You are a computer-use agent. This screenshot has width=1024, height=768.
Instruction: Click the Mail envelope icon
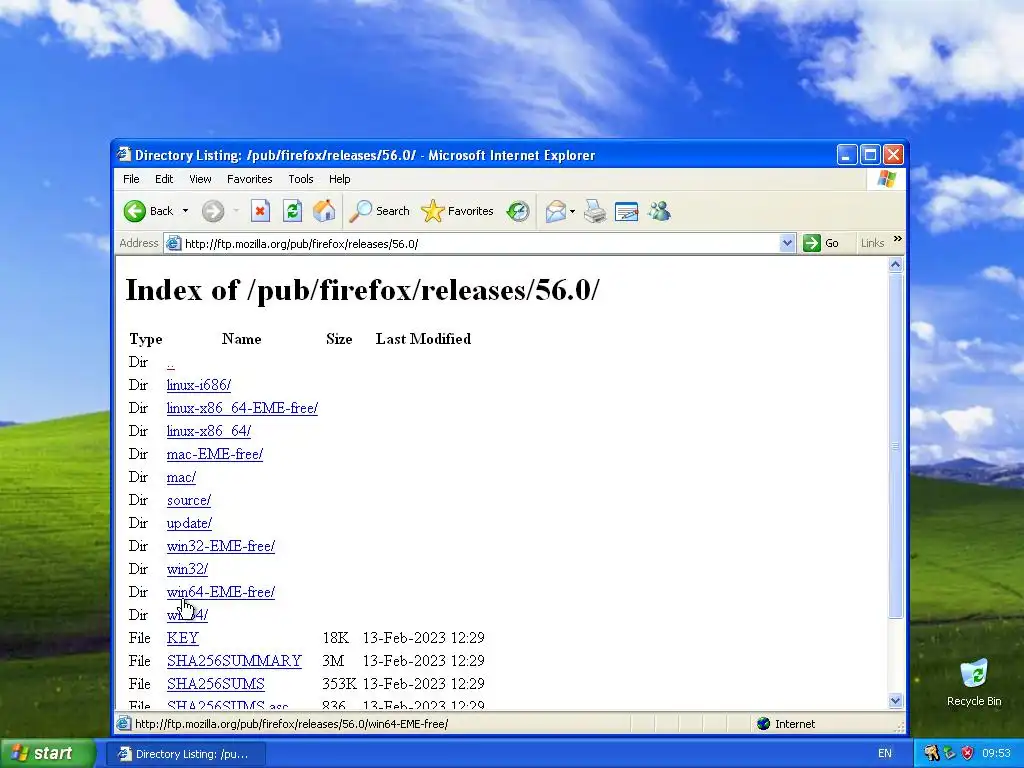[555, 211]
